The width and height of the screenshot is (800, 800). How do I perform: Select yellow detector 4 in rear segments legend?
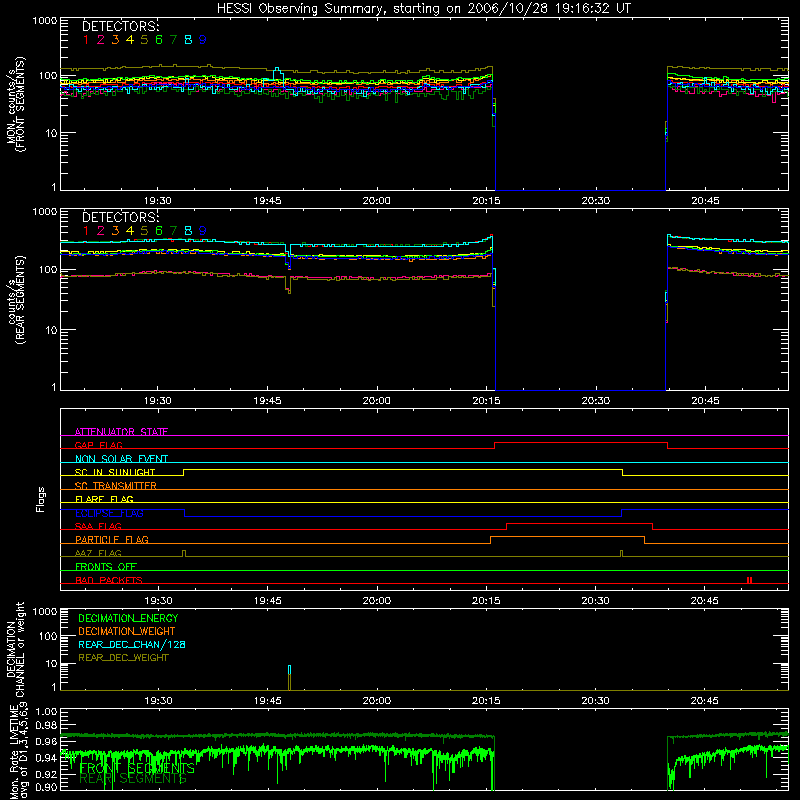coord(130,231)
